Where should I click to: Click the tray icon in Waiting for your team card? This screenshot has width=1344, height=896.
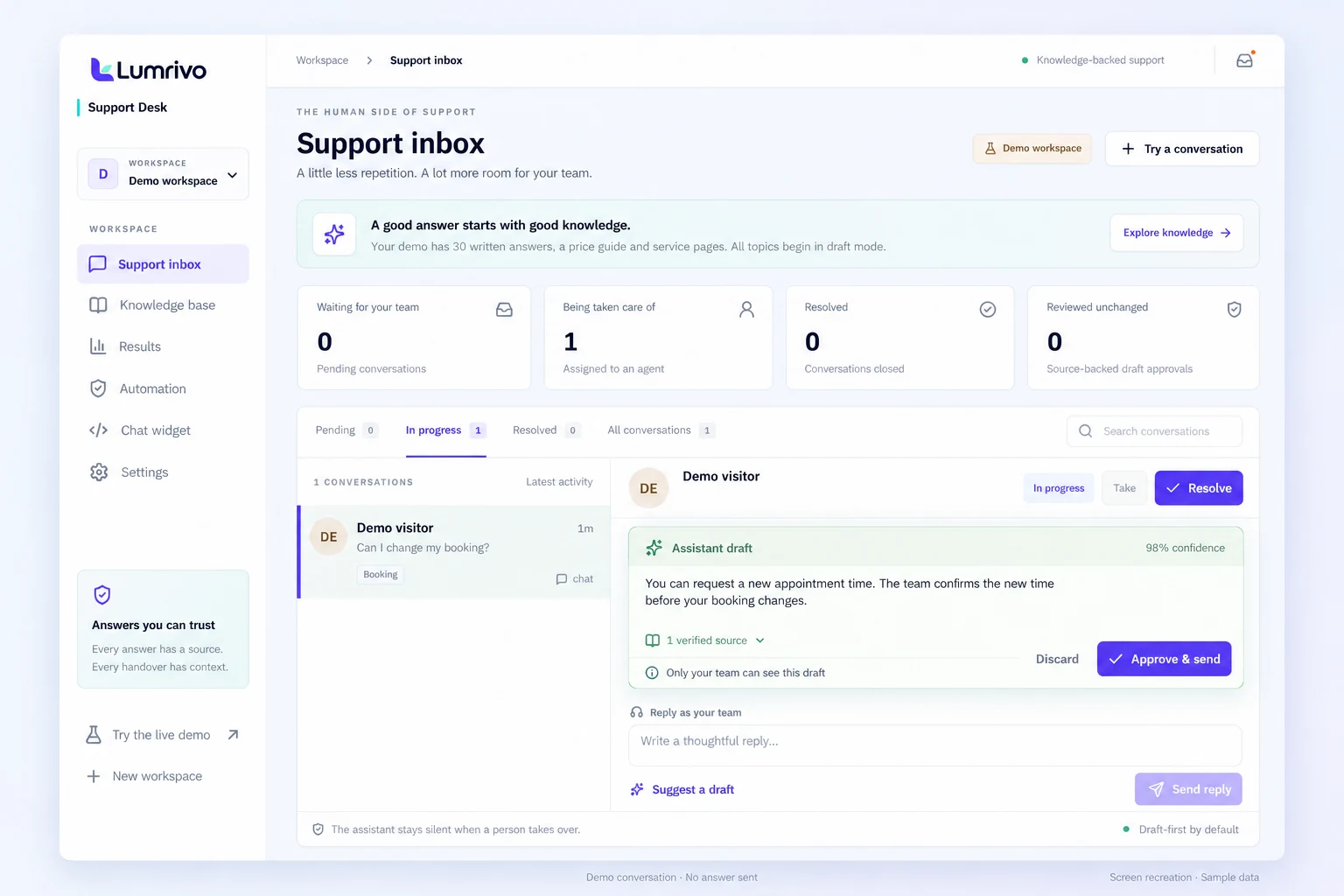tap(504, 310)
